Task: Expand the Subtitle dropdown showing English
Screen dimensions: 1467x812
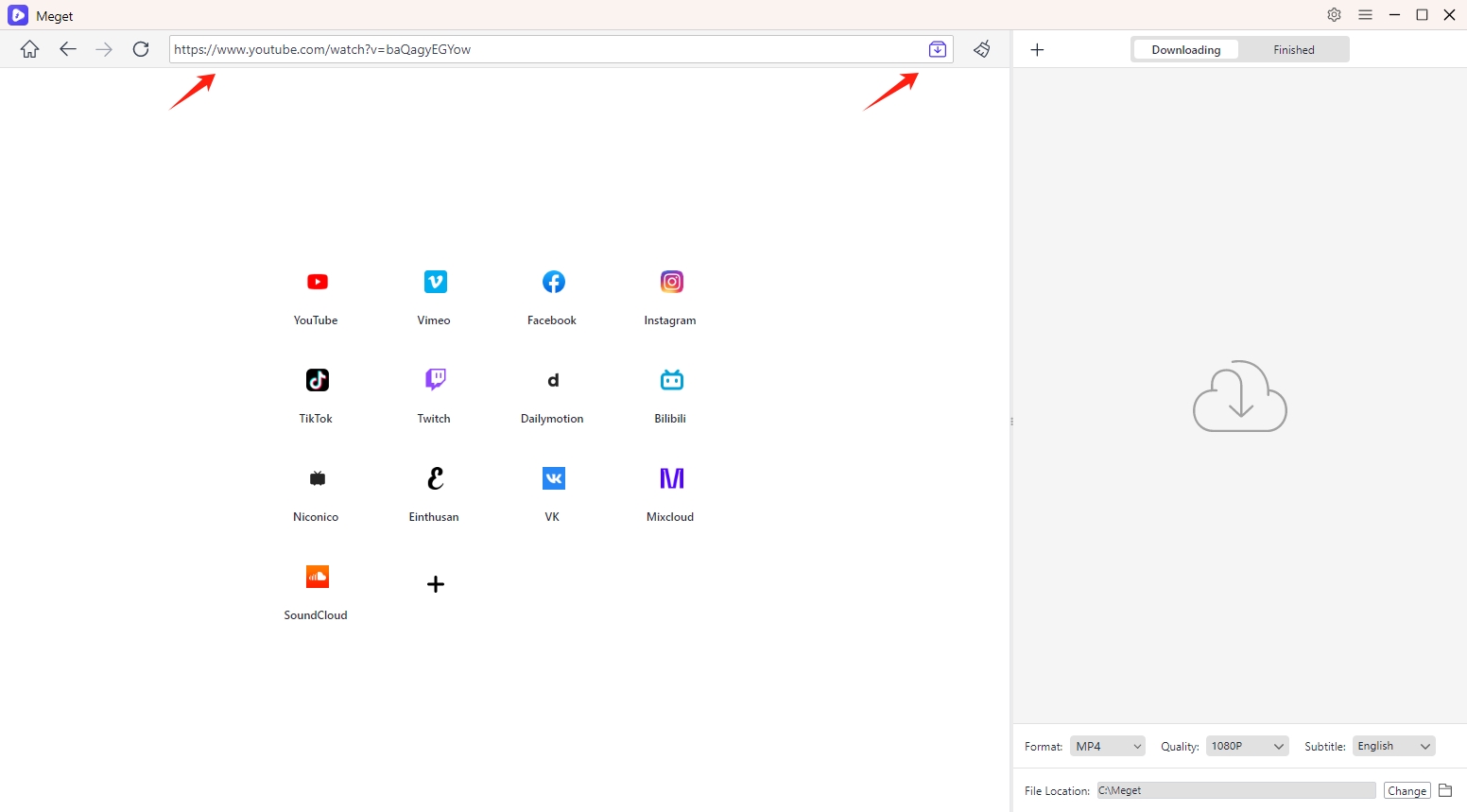Action: click(1394, 746)
